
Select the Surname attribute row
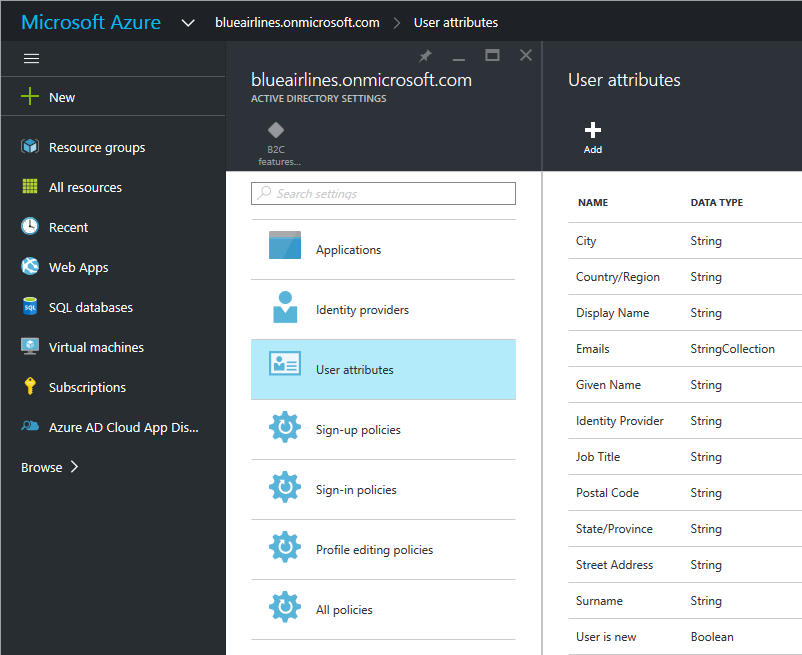[x=685, y=600]
